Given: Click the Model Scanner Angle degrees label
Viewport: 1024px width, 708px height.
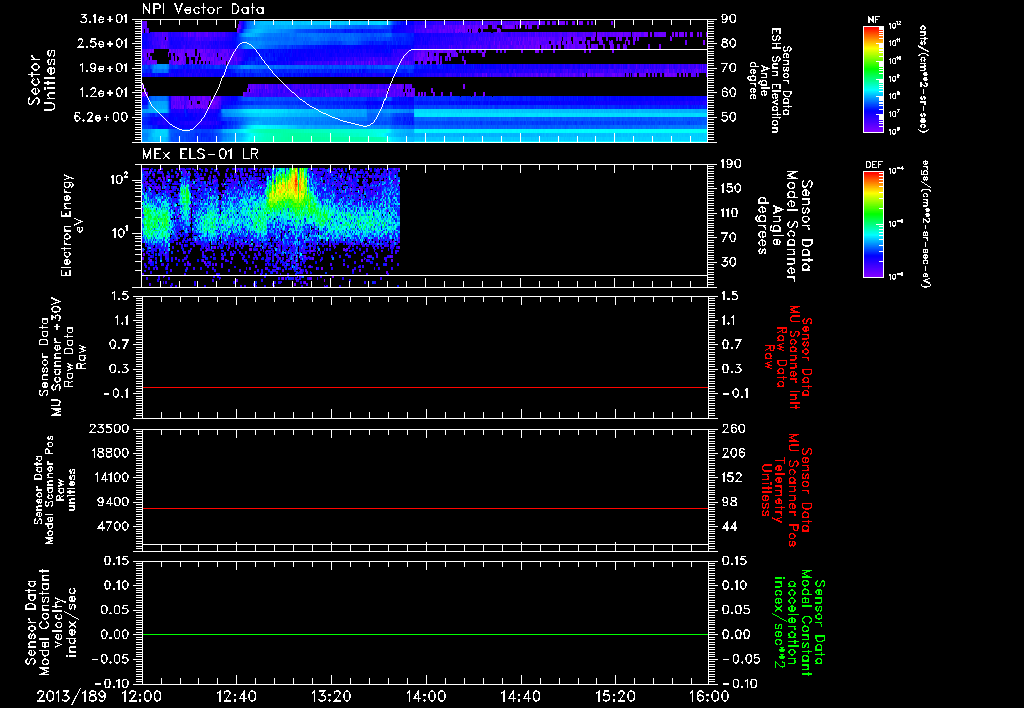Looking at the screenshot, I should pyautogui.click(x=784, y=226).
